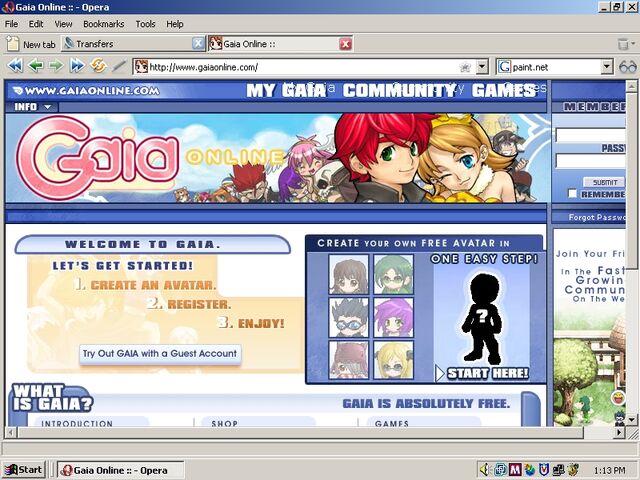This screenshot has width=640, height=480.
Task: Select the goggles-wearing spiky hair avatar
Action: [x=348, y=318]
